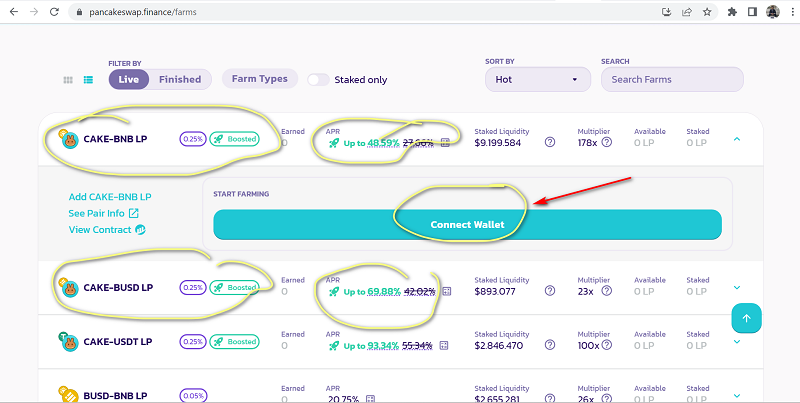
Task: Open the browser extensions puzzle icon
Action: tap(732, 12)
